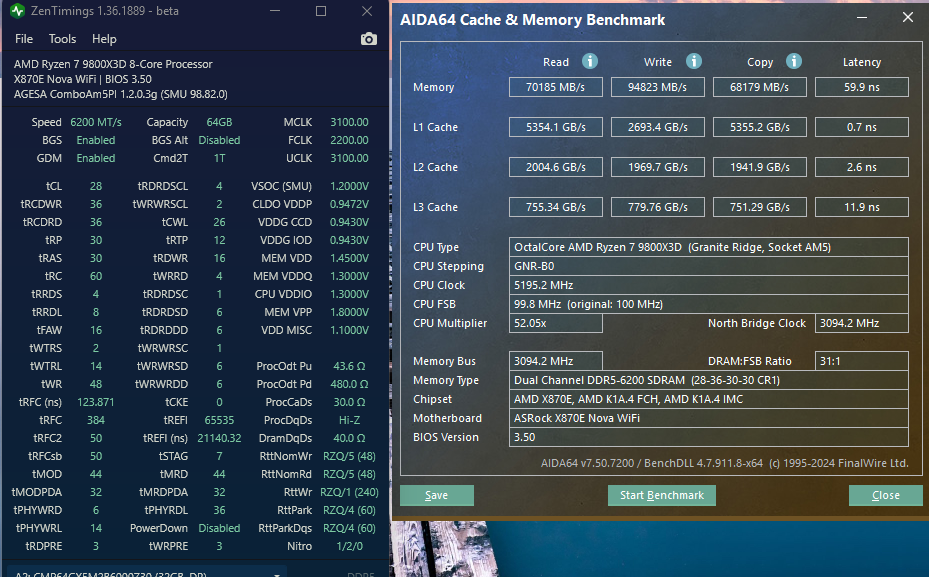The height and width of the screenshot is (577, 929).
Task: Select the Memory Type value field
Action: pyautogui.click(x=708, y=380)
